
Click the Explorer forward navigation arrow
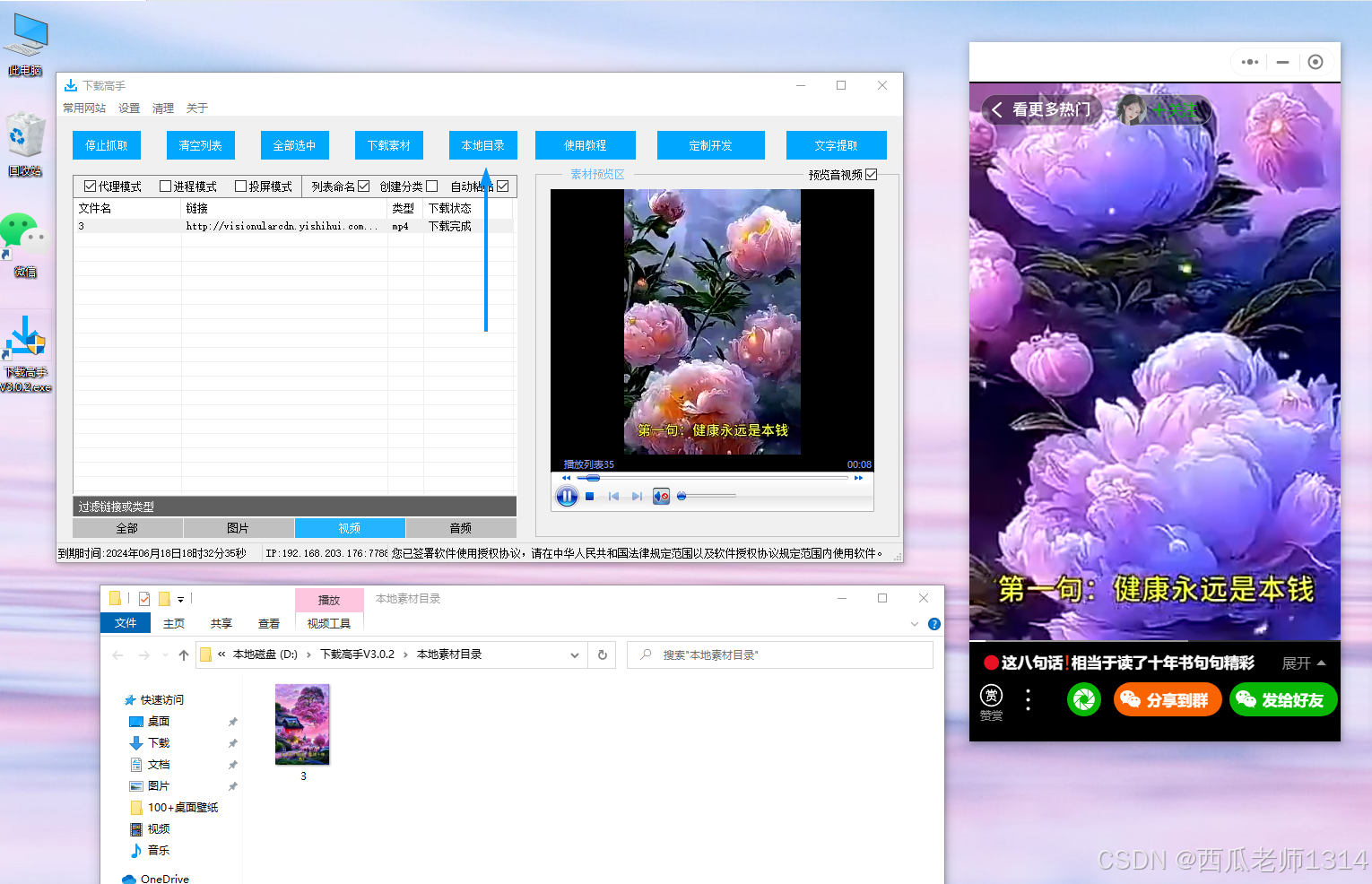click(144, 655)
